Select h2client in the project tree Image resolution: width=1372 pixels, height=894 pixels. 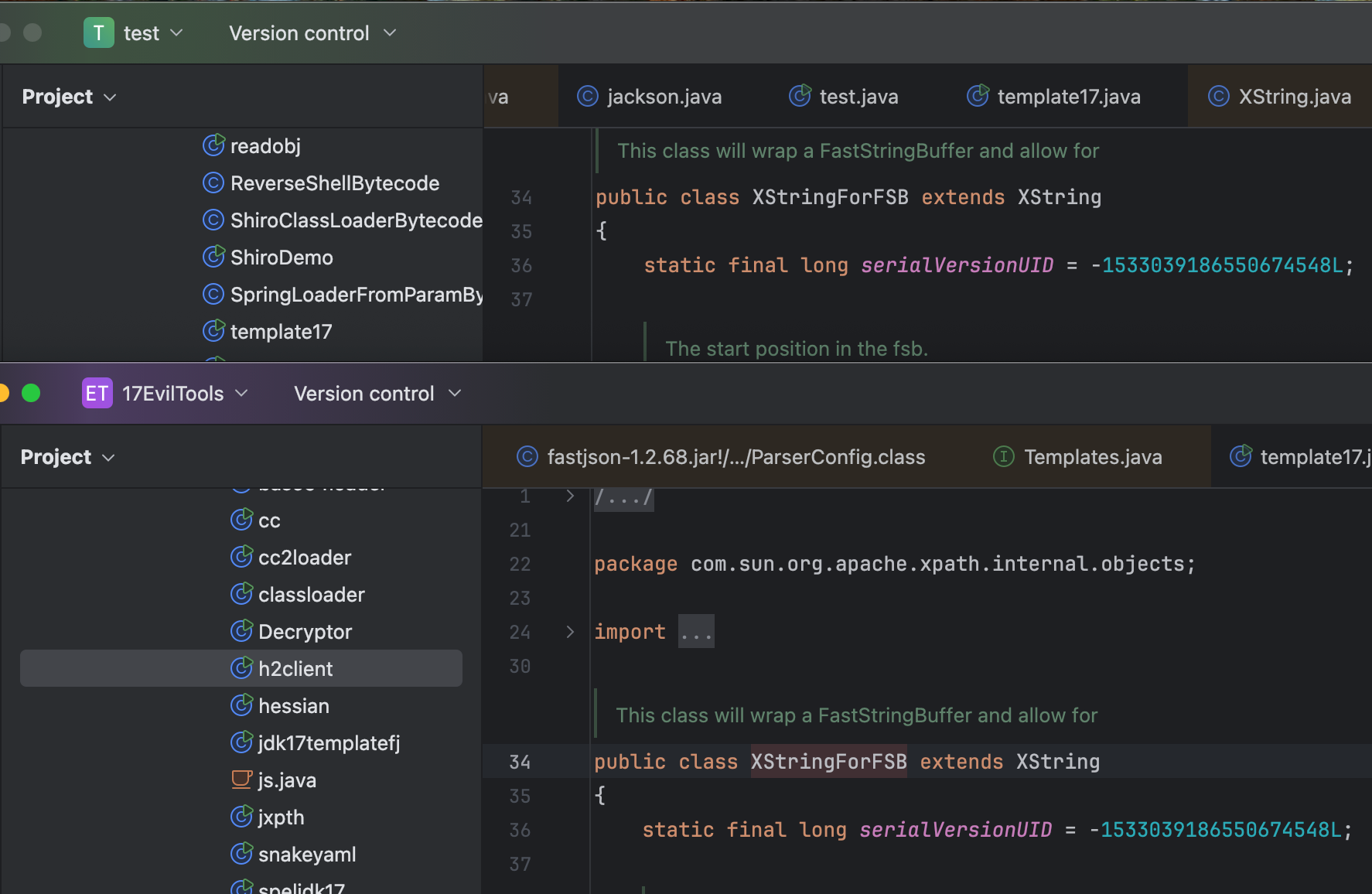(295, 669)
